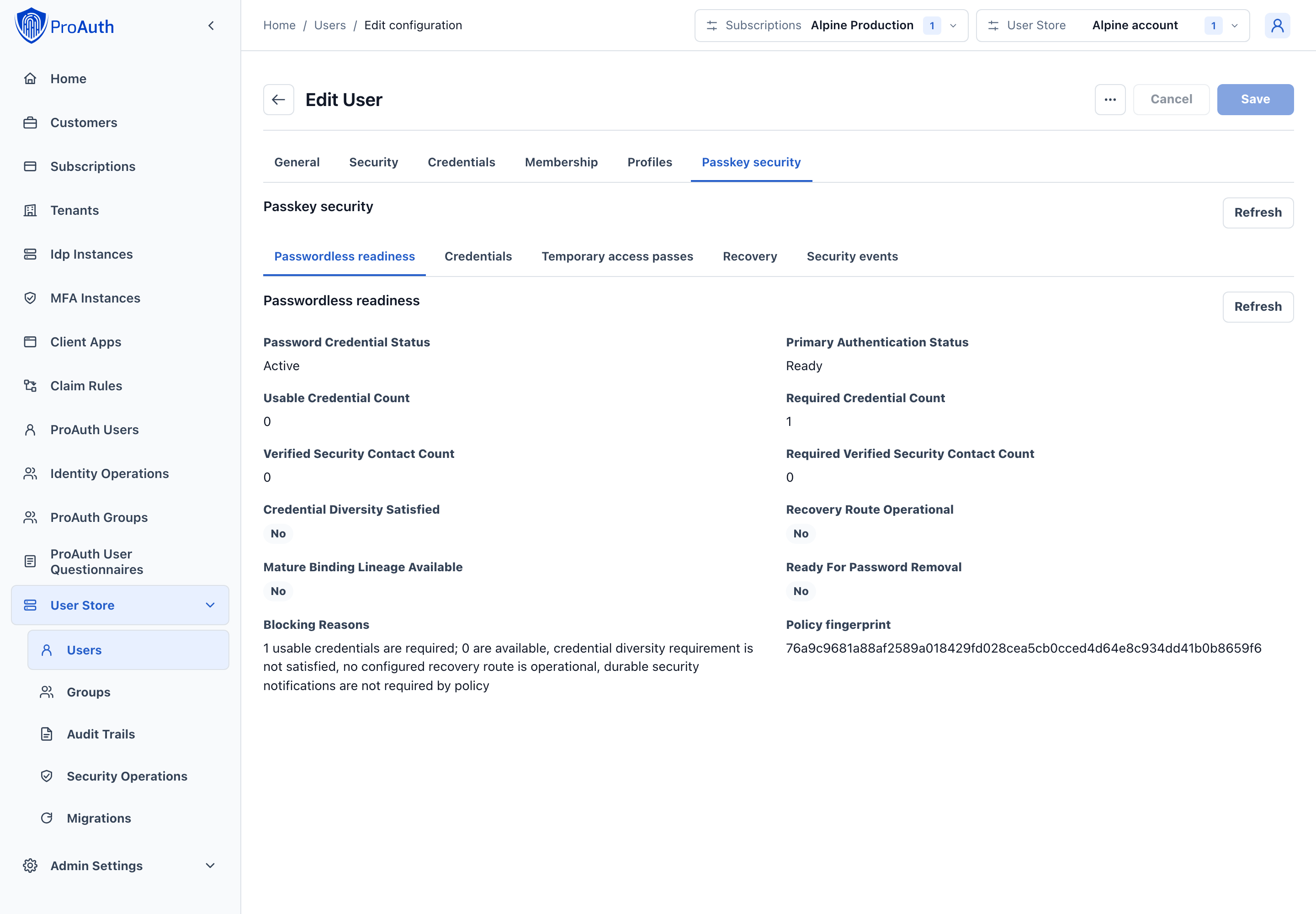Click the Questionnaires document icon
This screenshot has height=914, width=1316.
[x=30, y=561]
